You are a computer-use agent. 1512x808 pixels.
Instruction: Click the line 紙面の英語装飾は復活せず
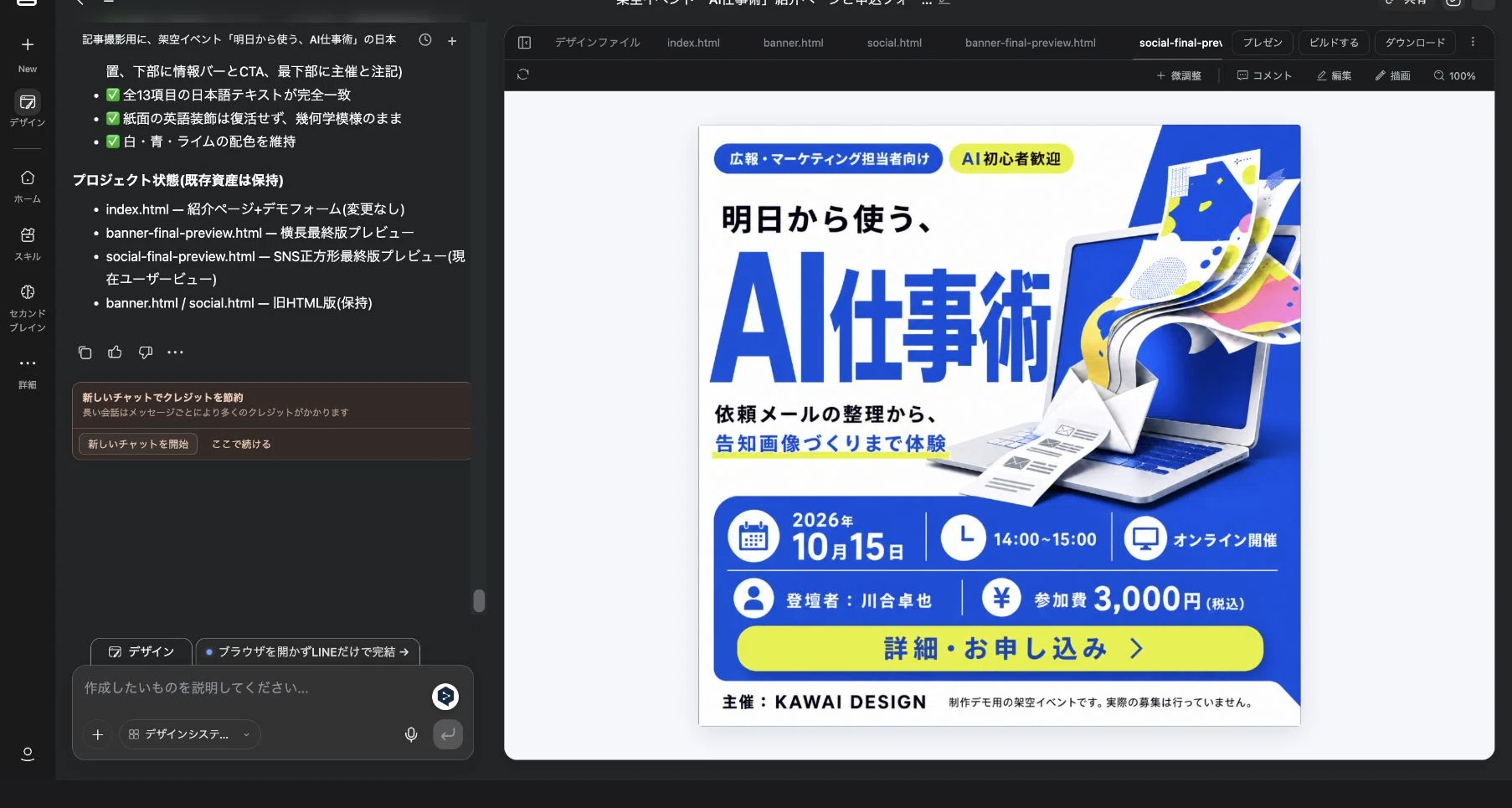point(254,118)
